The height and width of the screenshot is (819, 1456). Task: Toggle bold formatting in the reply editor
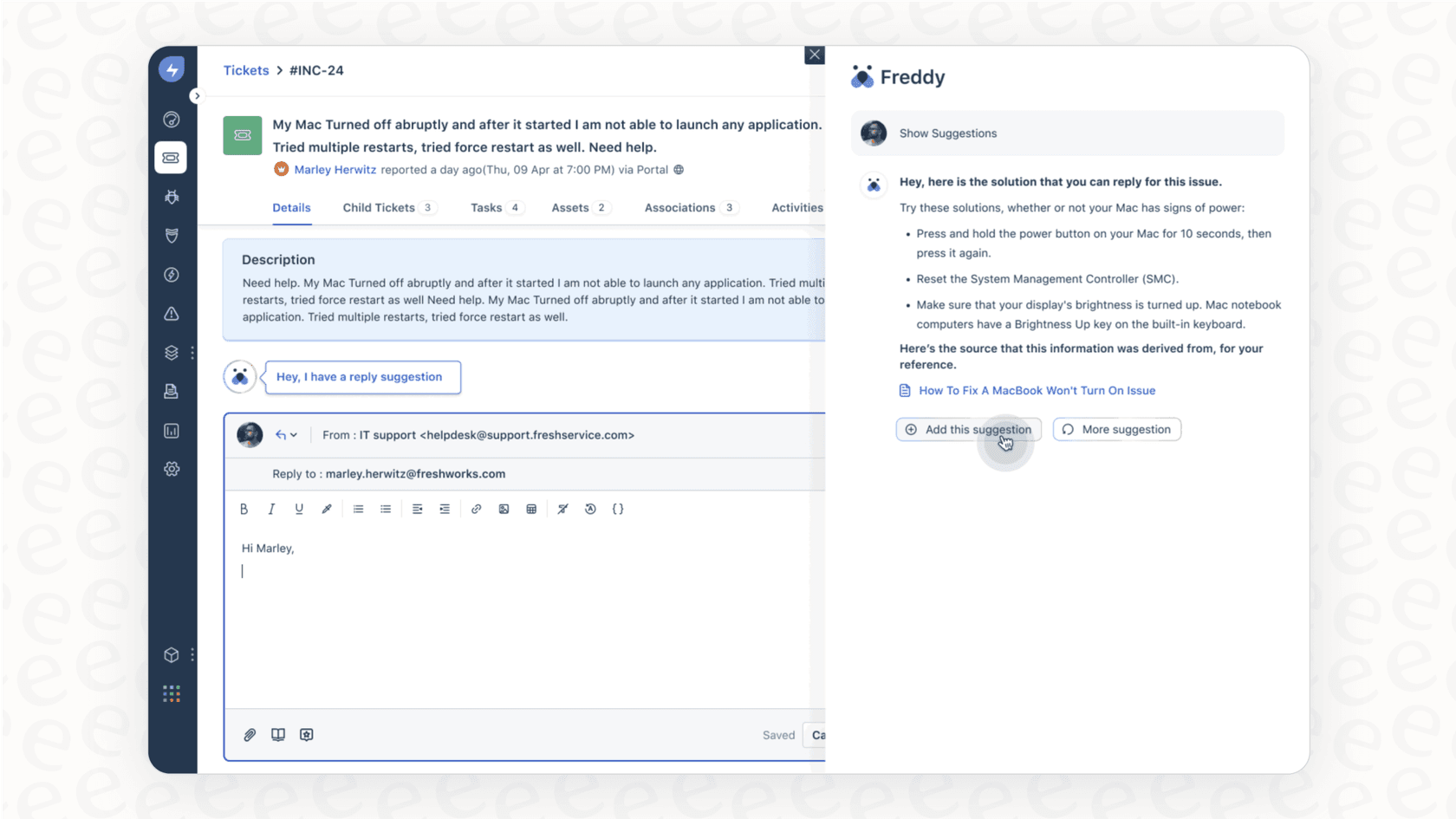[x=244, y=509]
